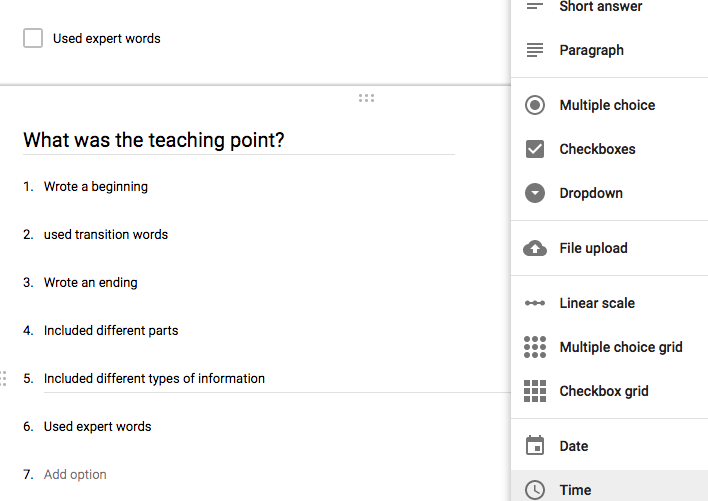Select Paragraph question type label
This screenshot has height=501, width=708.
pyautogui.click(x=591, y=50)
